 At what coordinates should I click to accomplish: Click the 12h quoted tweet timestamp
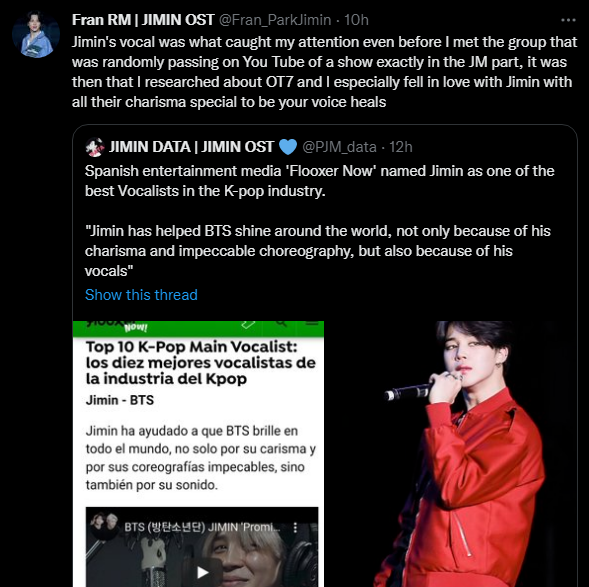tap(400, 147)
